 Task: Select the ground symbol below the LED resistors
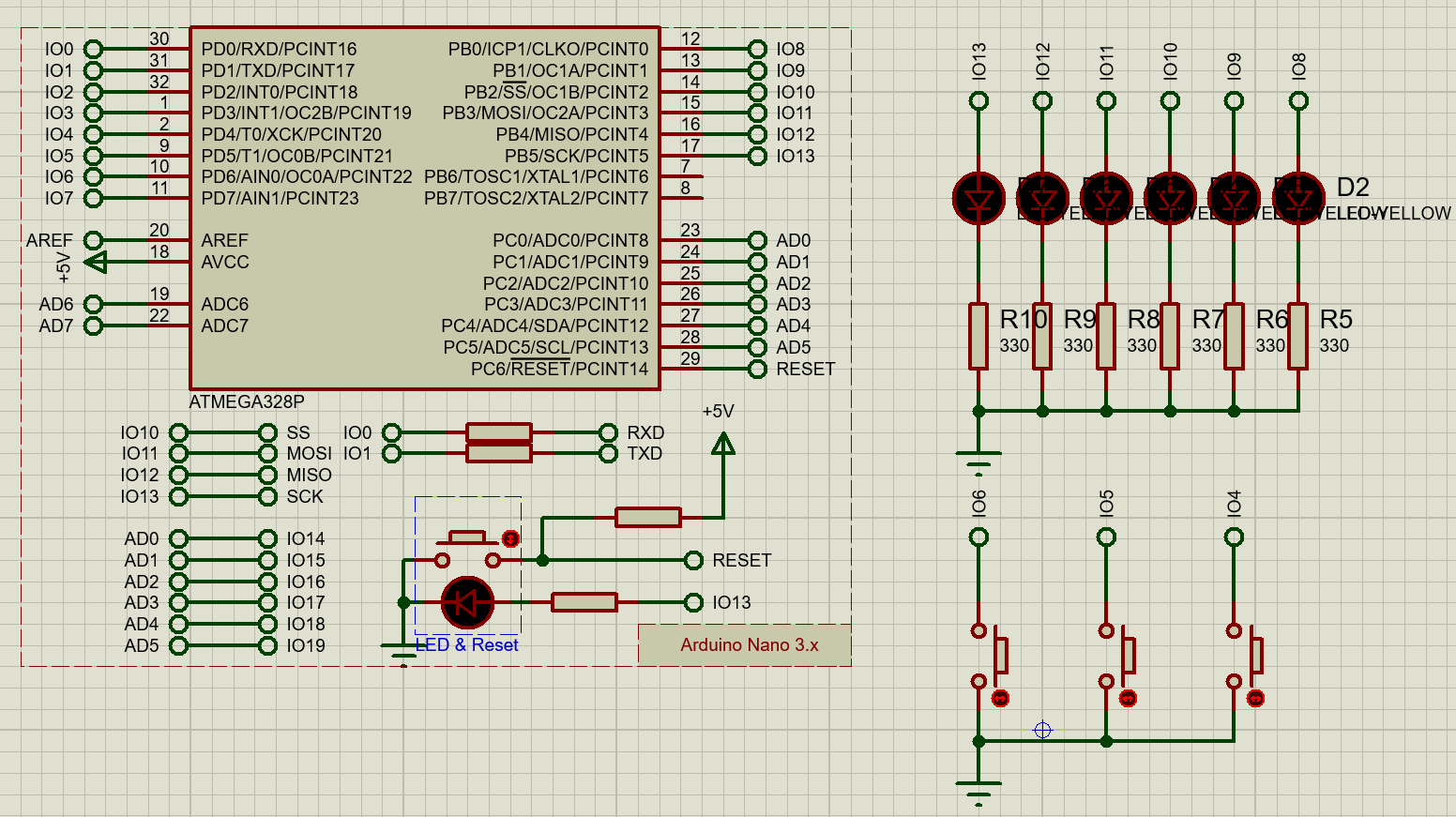978,457
